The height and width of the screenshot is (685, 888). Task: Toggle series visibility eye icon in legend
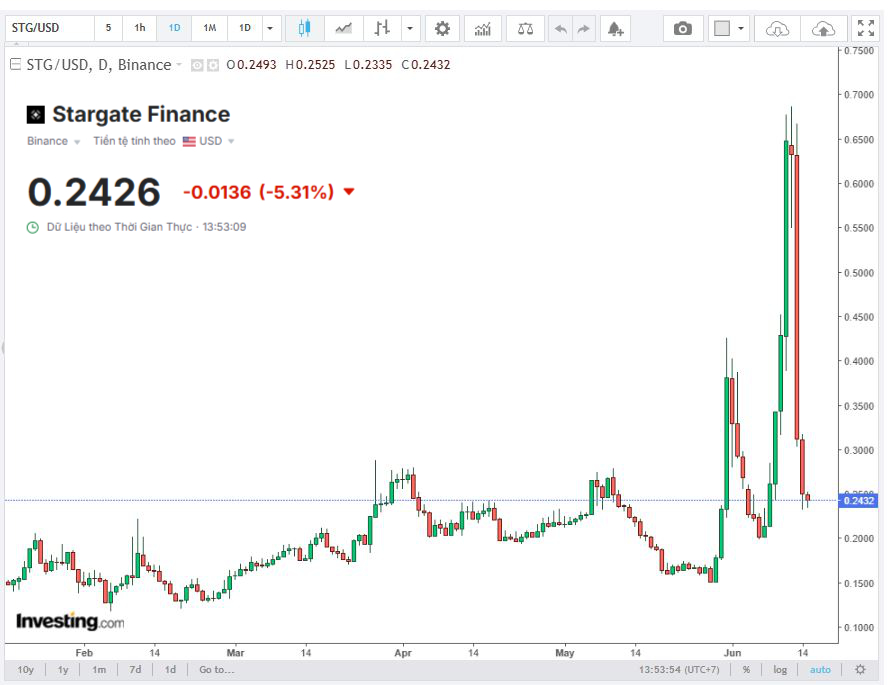tap(197, 65)
